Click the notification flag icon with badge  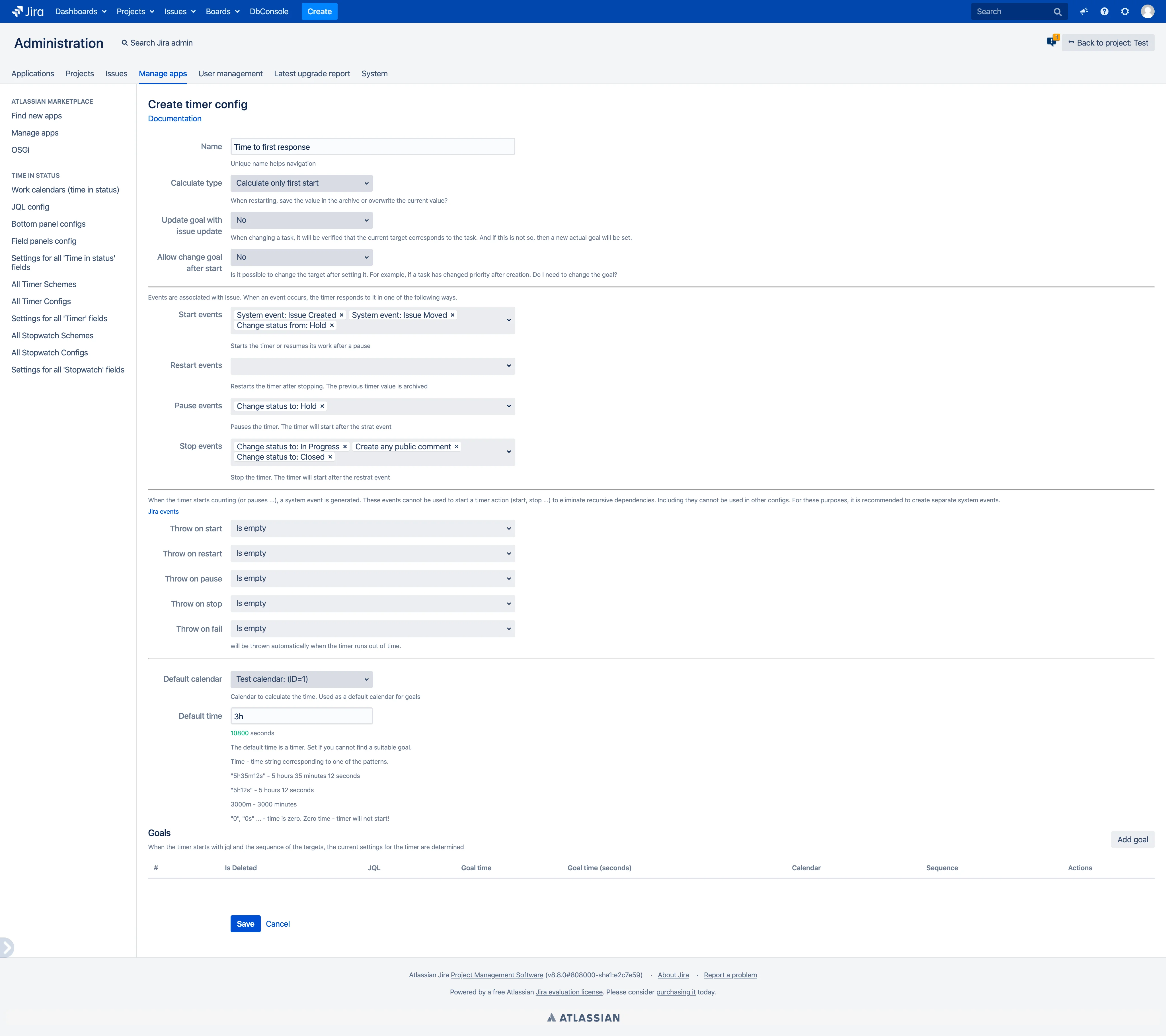pos(1052,41)
